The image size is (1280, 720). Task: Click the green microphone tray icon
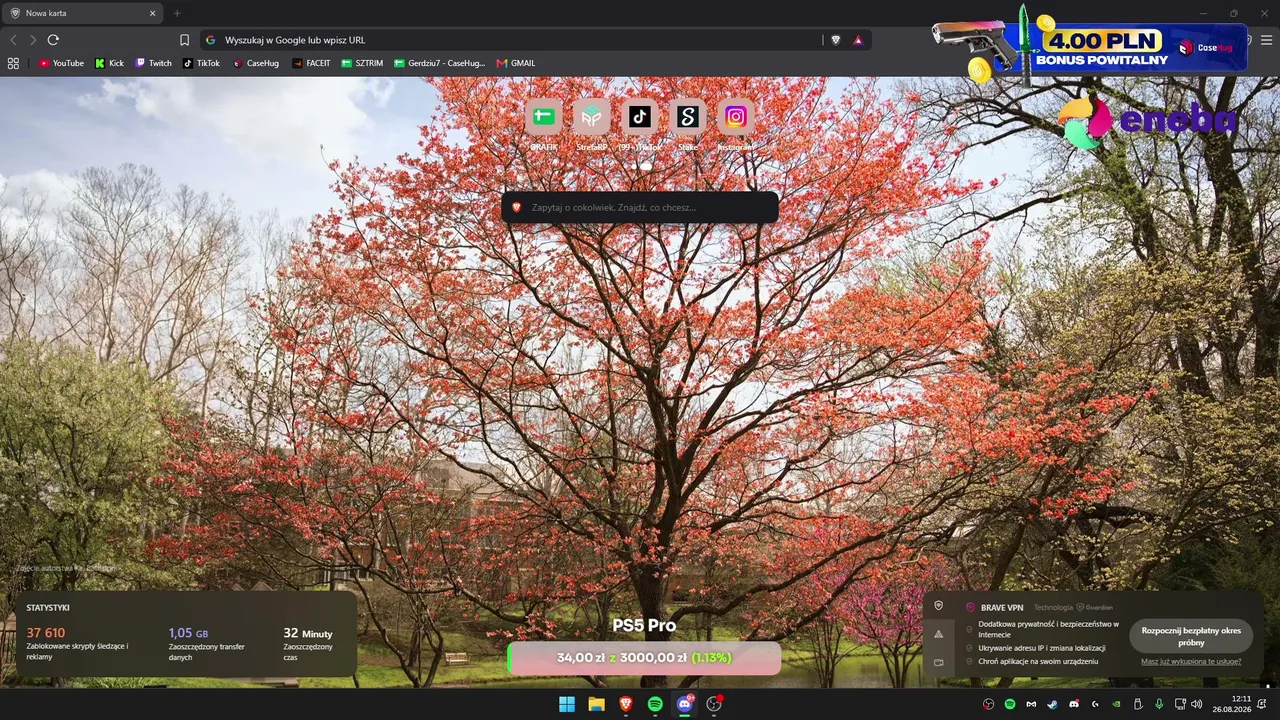pos(1159,704)
